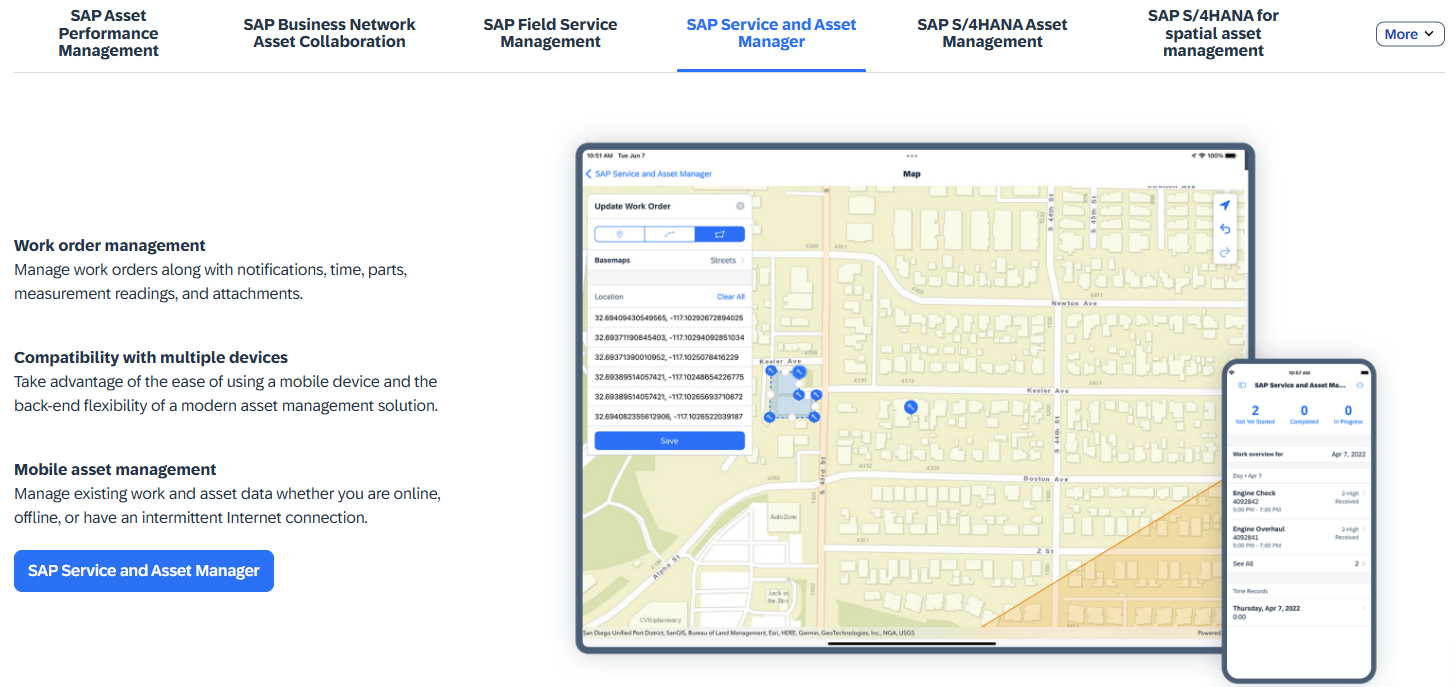The height and width of the screenshot is (687, 1456).
Task: Tap the Not Yet Started counter
Action: 1255,414
